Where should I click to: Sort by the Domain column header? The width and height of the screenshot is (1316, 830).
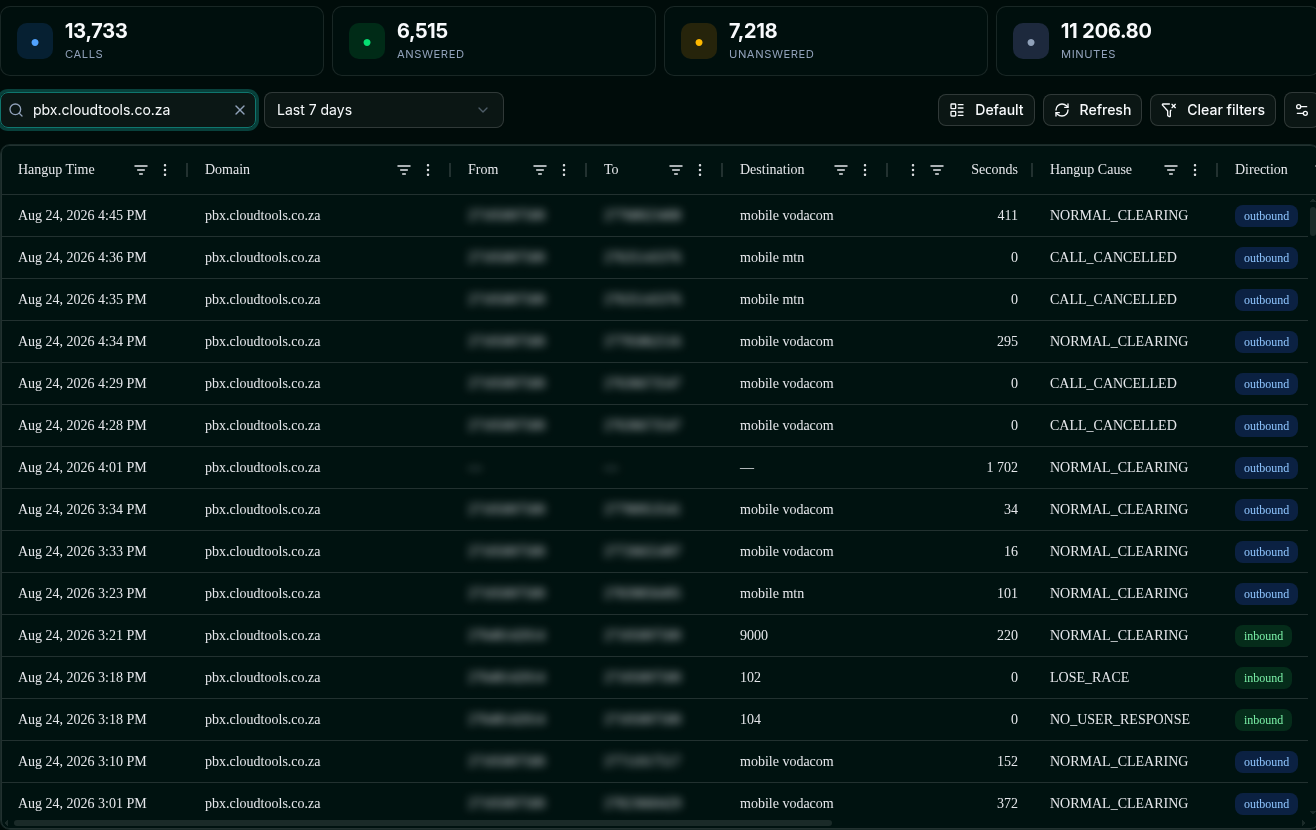(227, 170)
